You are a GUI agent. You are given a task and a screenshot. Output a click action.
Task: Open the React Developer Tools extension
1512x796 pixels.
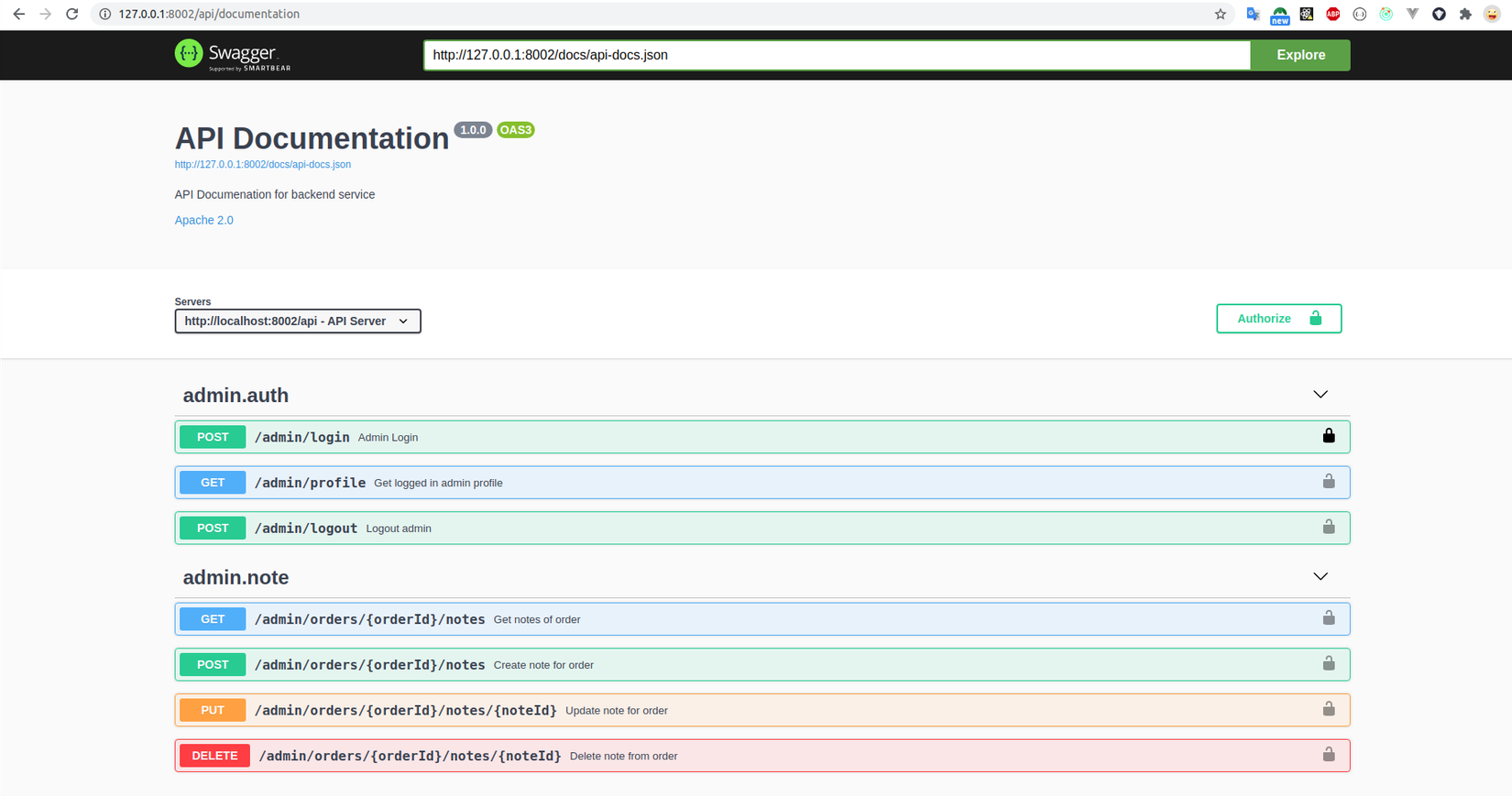(1307, 14)
